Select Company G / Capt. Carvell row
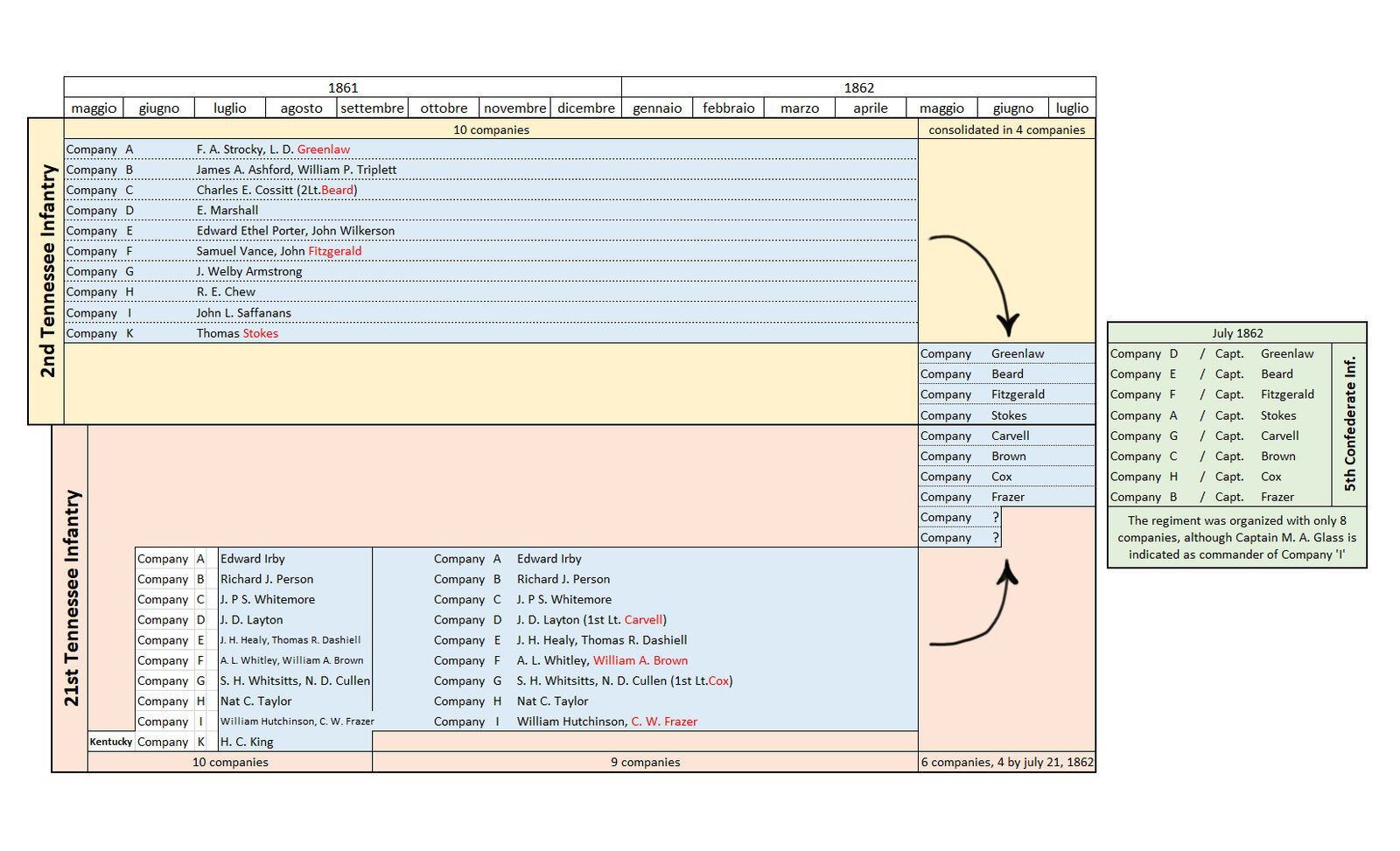1400x851 pixels. [1220, 436]
